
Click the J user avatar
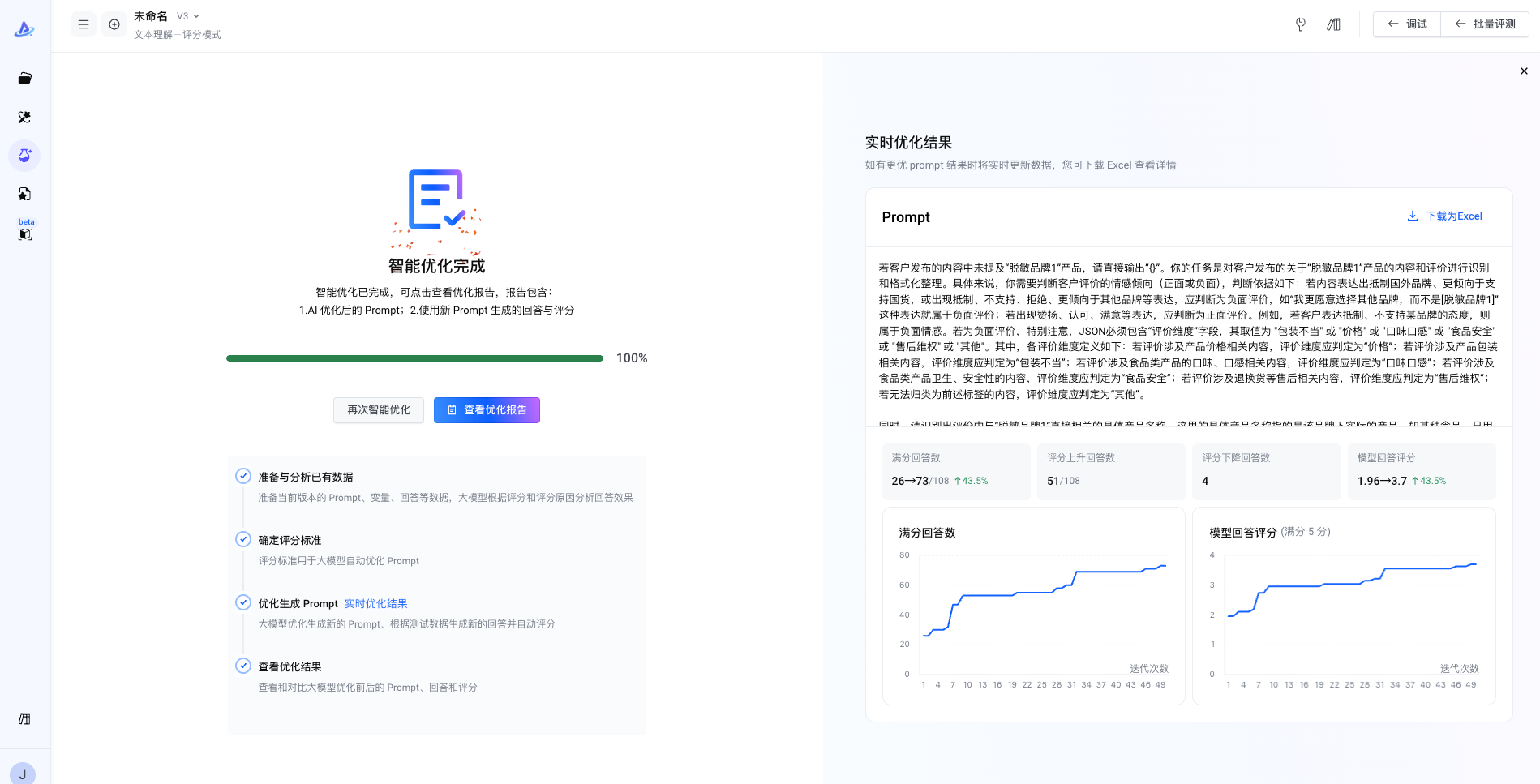(x=23, y=773)
